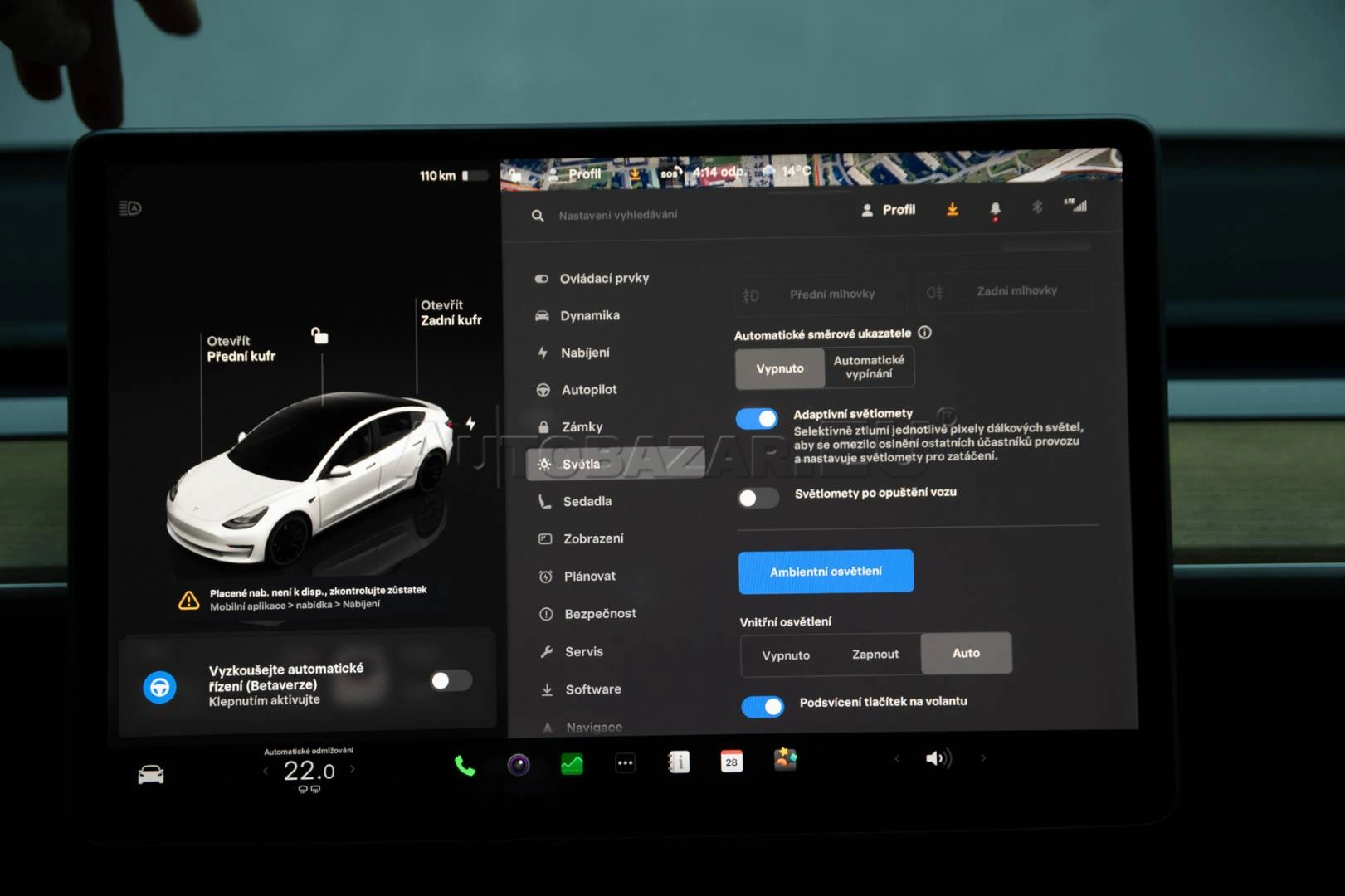Image resolution: width=1345 pixels, height=896 pixels.
Task: Set Vnitřní osvětlení to Auto
Action: click(966, 653)
